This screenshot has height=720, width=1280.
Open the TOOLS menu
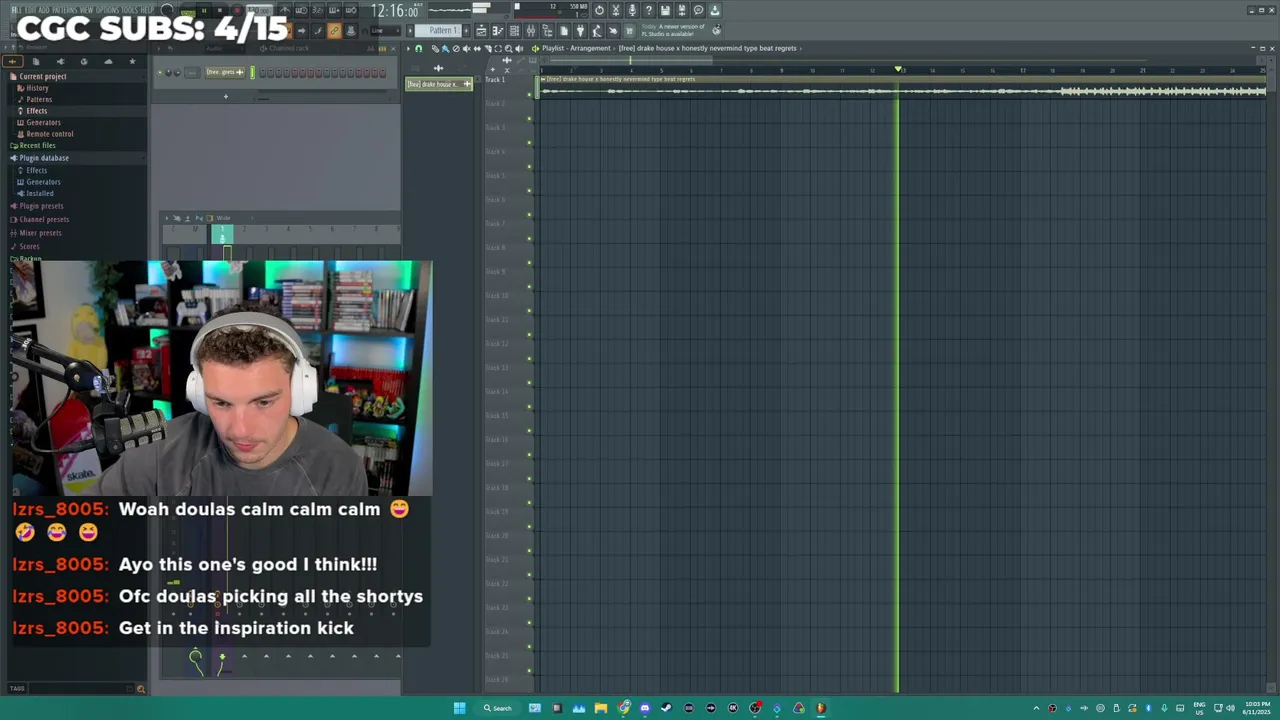coord(129,10)
